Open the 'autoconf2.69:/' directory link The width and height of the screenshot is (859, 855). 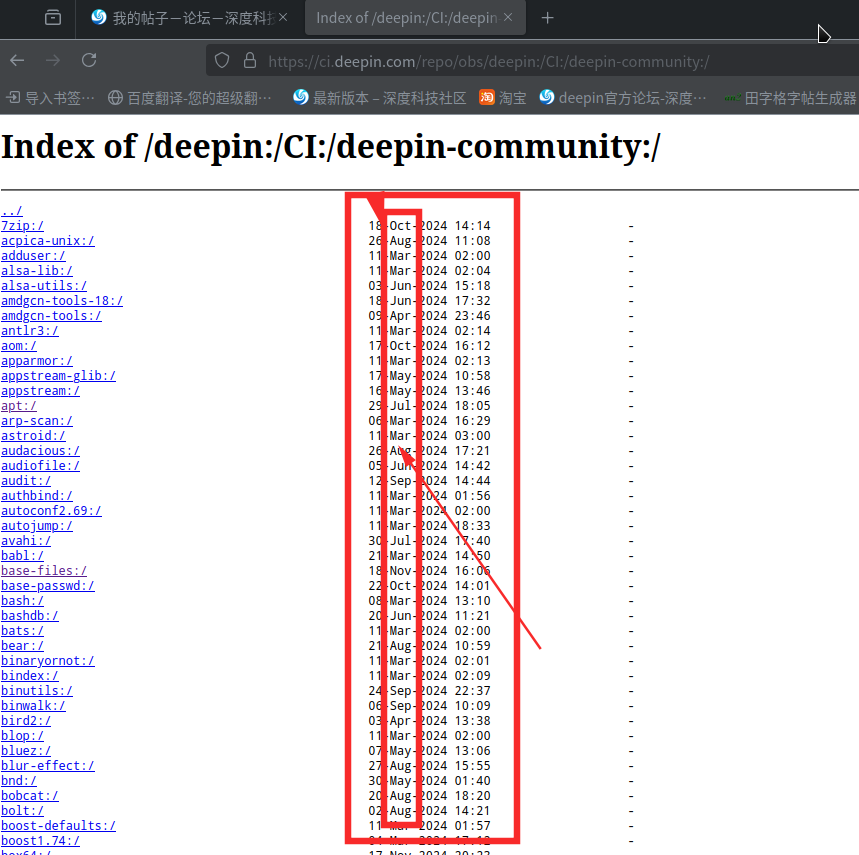(51, 510)
